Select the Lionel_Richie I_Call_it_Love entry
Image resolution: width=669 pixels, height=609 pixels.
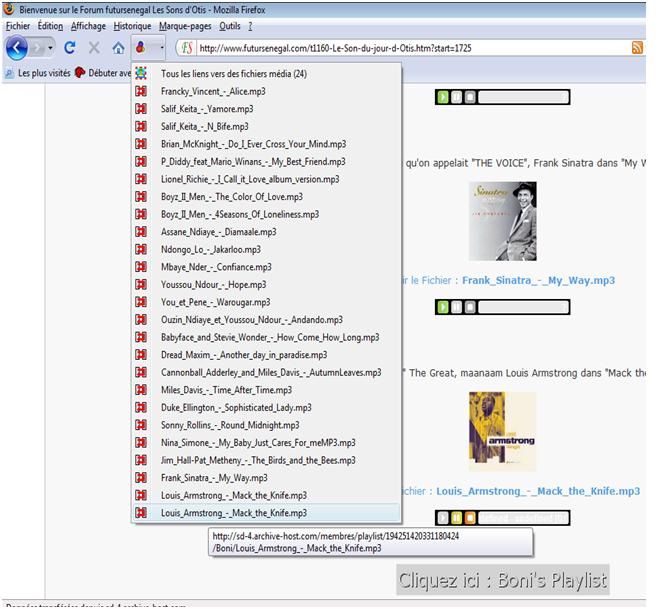click(266, 179)
